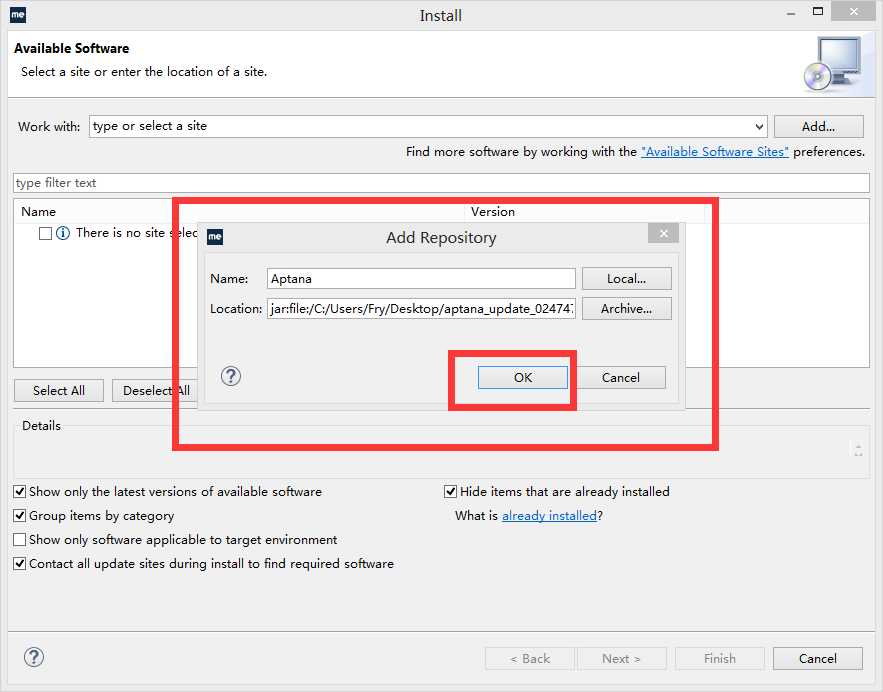This screenshot has height=692, width=883.
Task: Minimize the Install window
Action: (x=791, y=14)
